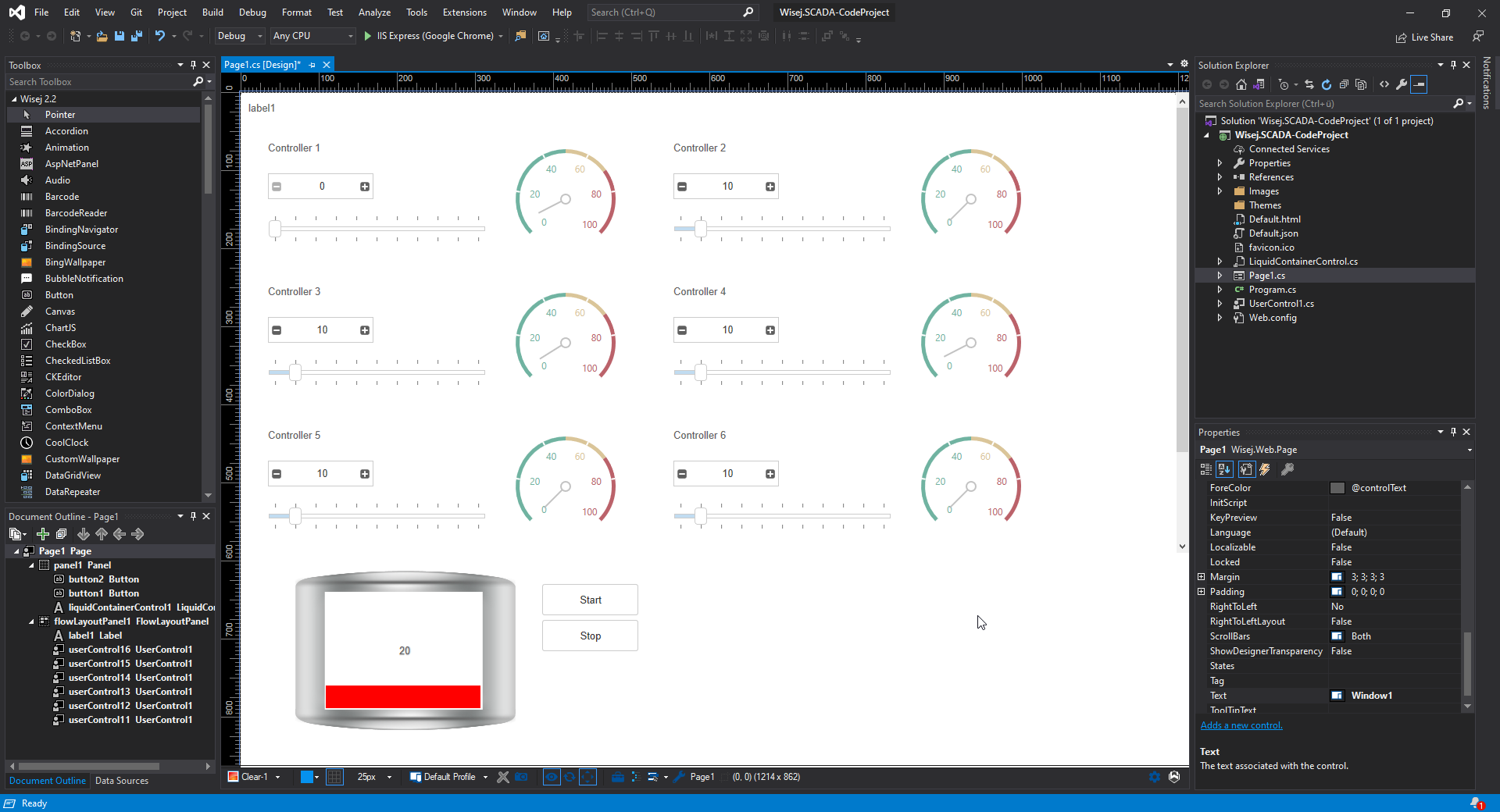Toggle Alphabetical sort in Properties panel
Viewport: 1500px width, 812px height.
pos(1224,469)
